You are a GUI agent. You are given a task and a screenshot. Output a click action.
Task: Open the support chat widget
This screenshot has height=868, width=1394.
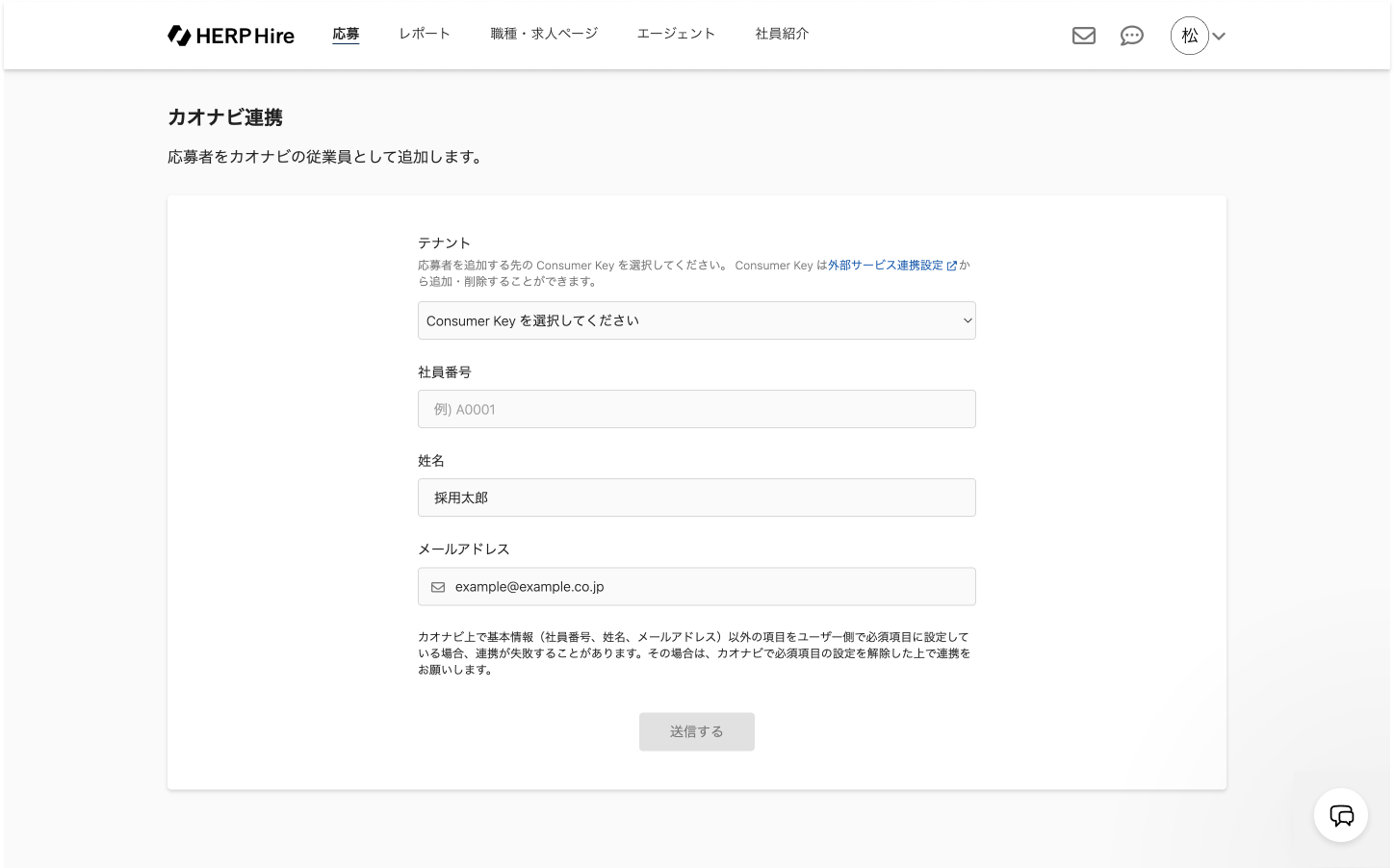tap(1341, 815)
